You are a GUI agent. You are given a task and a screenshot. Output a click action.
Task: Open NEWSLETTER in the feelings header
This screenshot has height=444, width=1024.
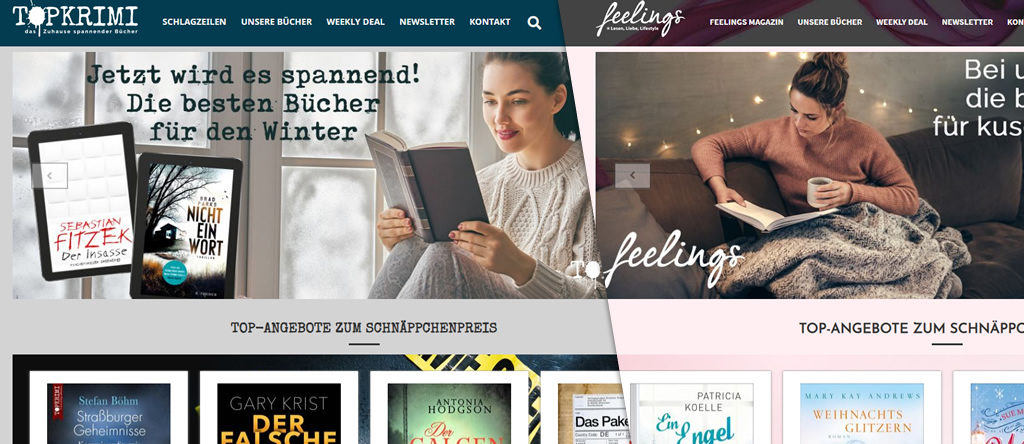(967, 22)
